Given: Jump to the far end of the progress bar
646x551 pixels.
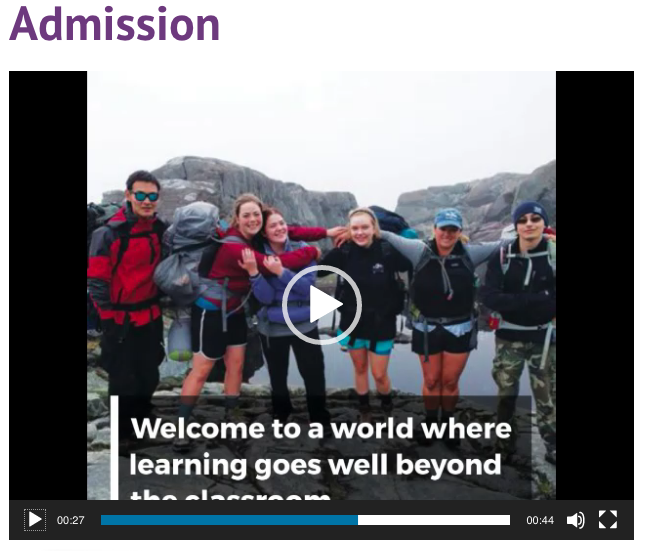Looking at the screenshot, I should (509, 520).
